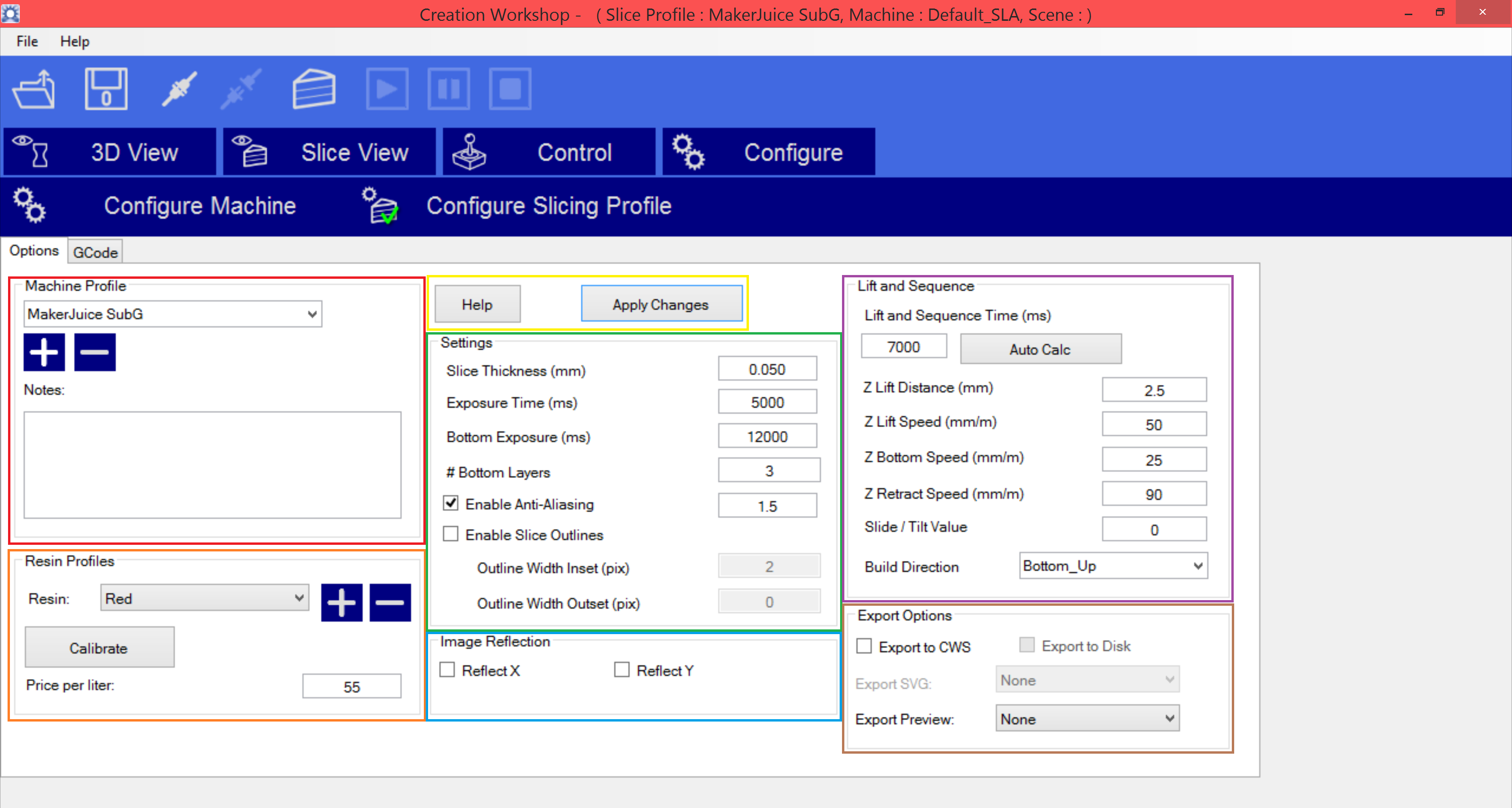Start the print with the play icon
1512x808 pixels.
coord(387,89)
